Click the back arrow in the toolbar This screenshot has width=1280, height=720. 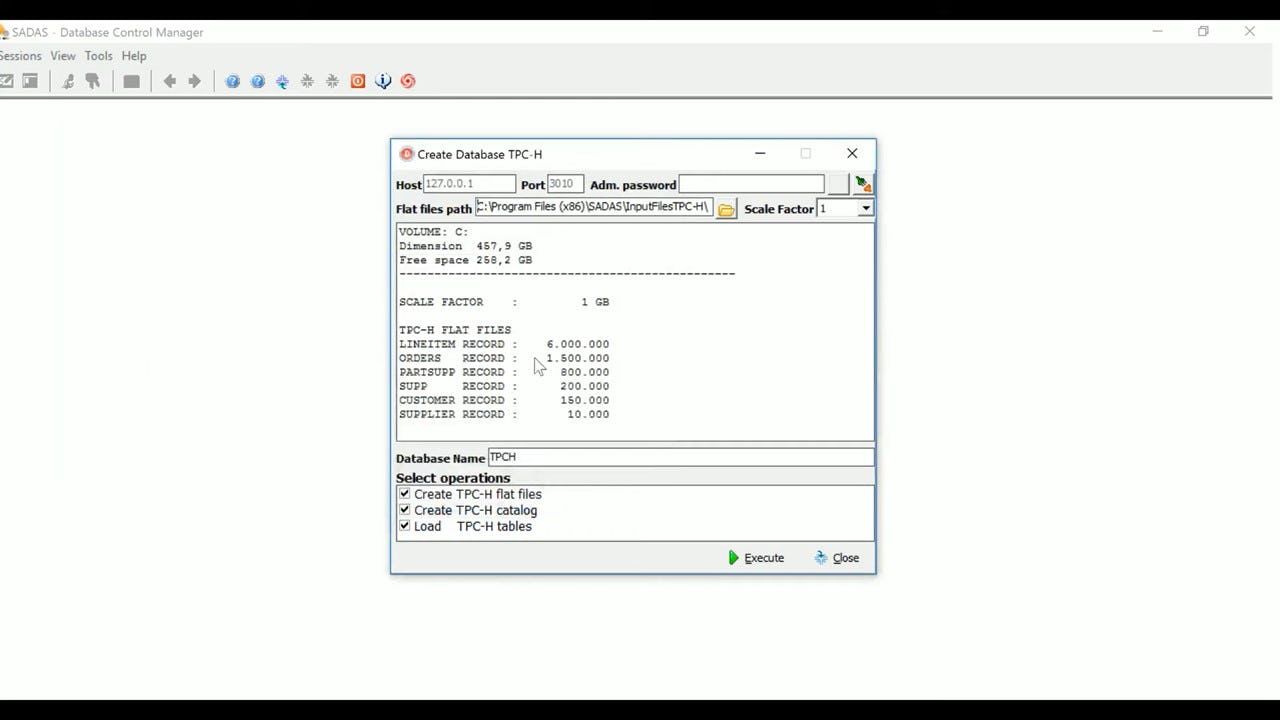click(x=170, y=81)
